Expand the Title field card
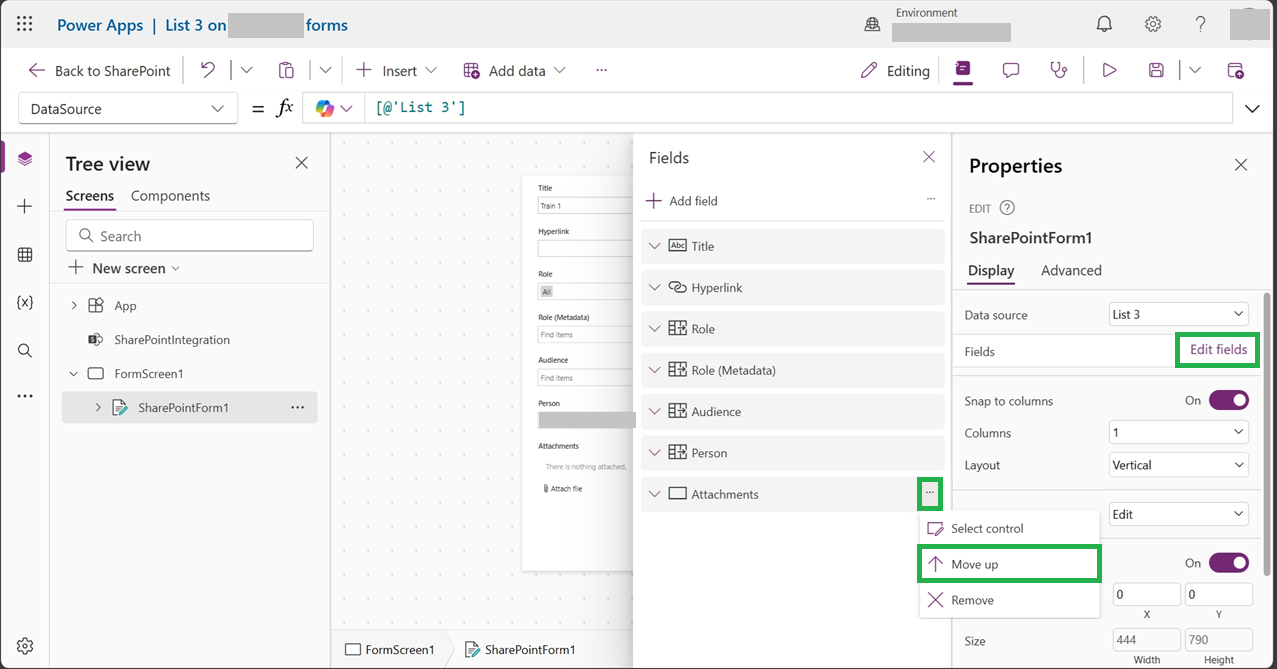Viewport: 1277px width, 669px height. point(655,245)
